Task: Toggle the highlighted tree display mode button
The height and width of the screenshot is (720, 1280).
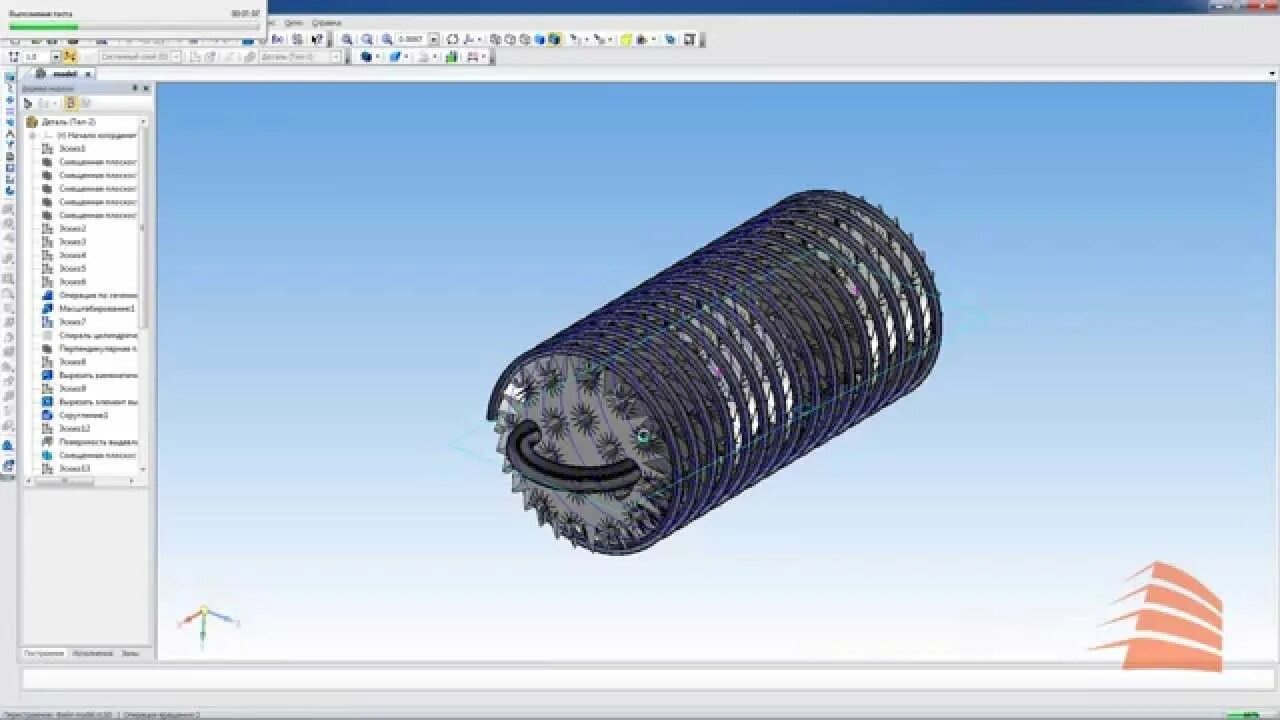Action: click(x=70, y=103)
